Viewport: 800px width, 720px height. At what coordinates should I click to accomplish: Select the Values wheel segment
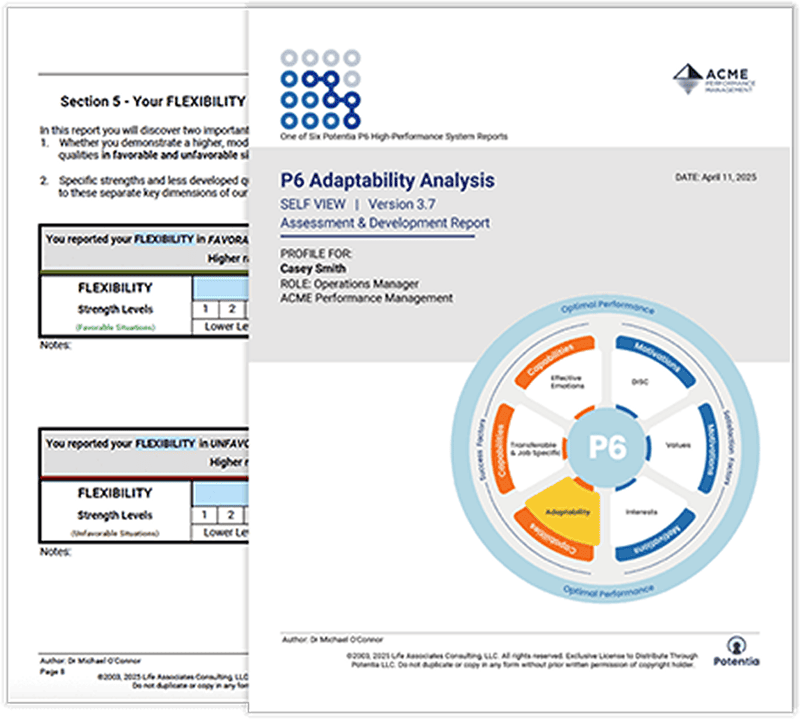(x=678, y=445)
